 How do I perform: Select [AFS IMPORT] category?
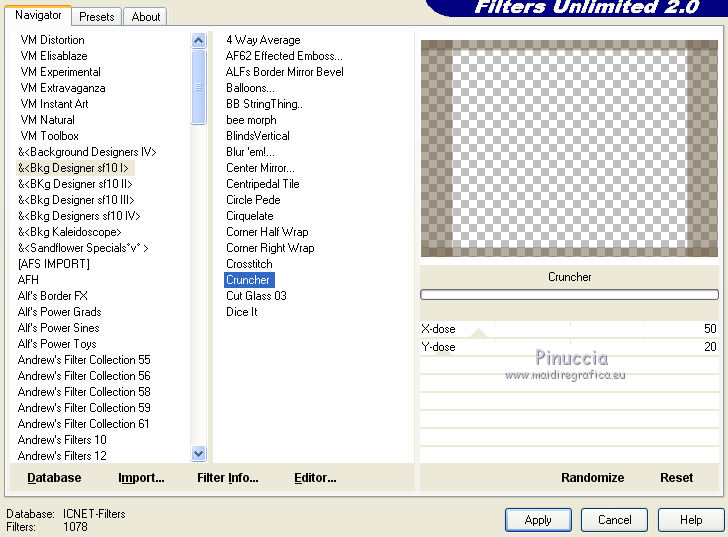[x=54, y=264]
